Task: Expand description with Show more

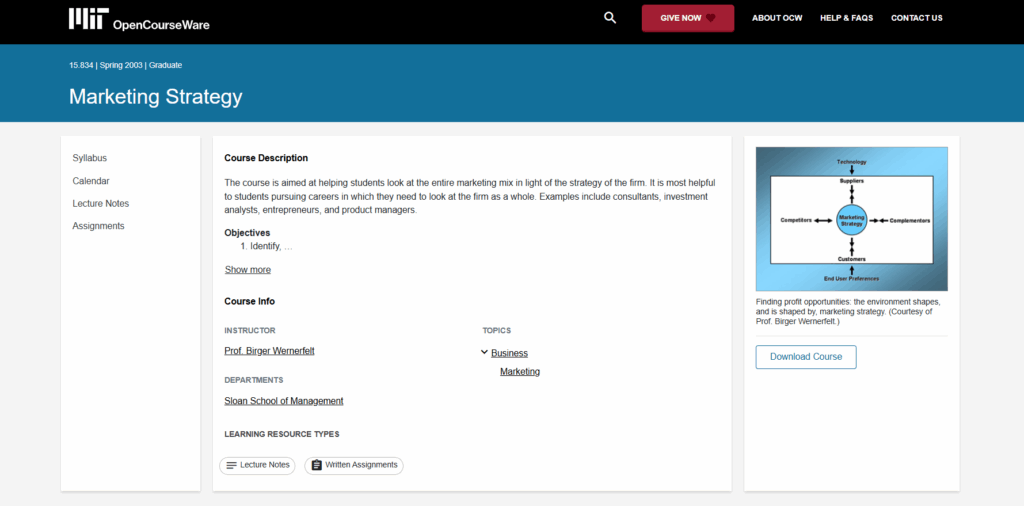Action: click(248, 270)
